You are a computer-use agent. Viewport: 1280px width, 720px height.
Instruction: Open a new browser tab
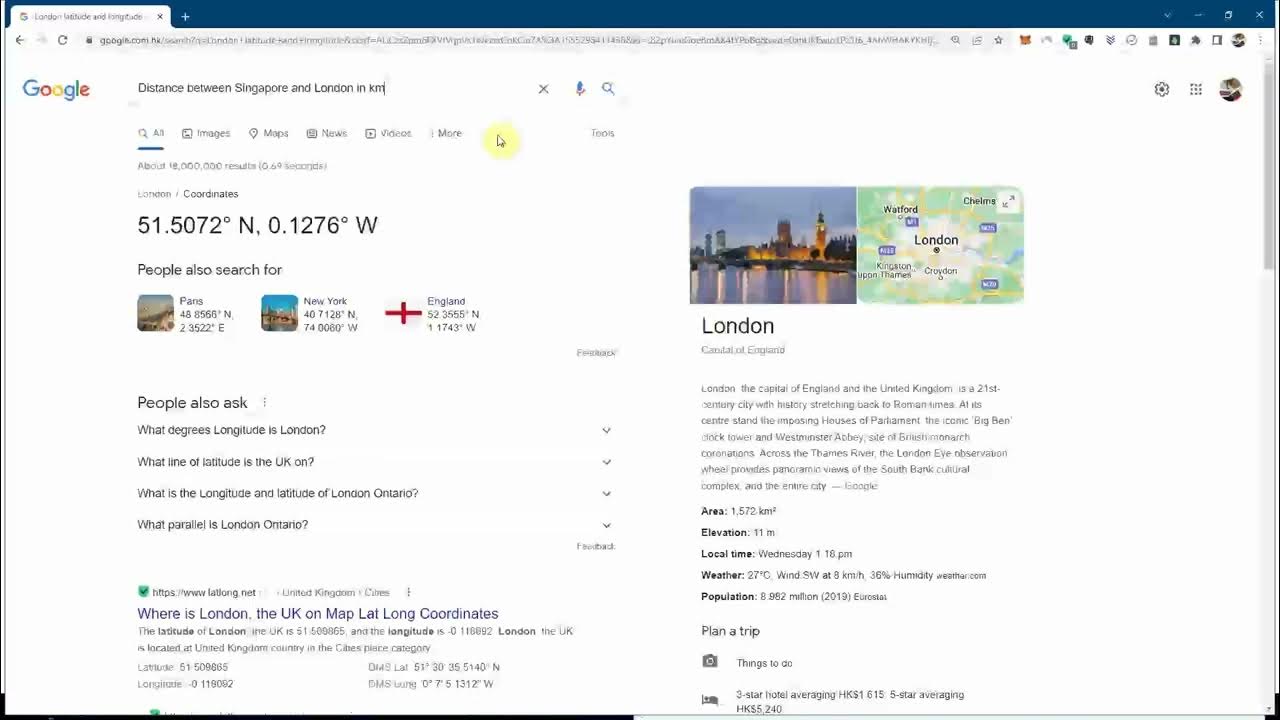click(185, 16)
